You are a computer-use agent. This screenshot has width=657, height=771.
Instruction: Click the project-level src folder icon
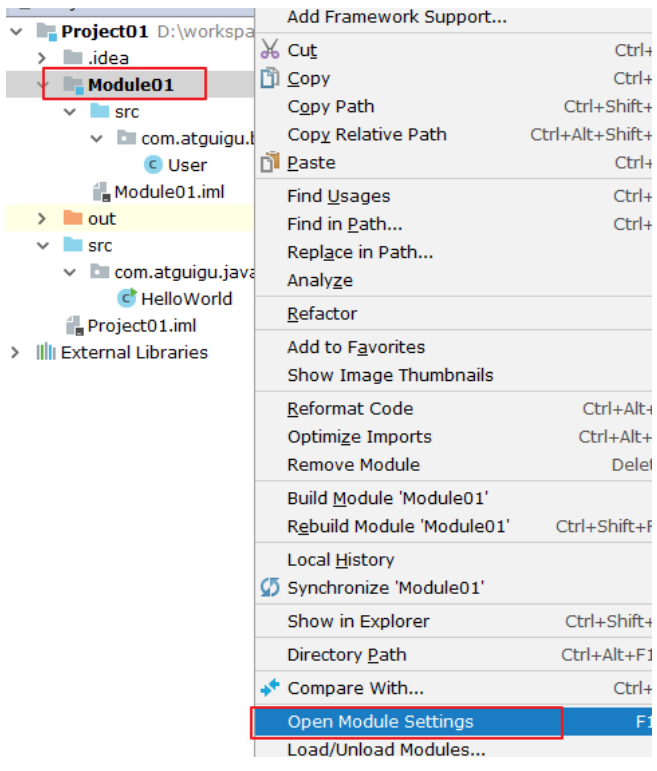[73, 245]
